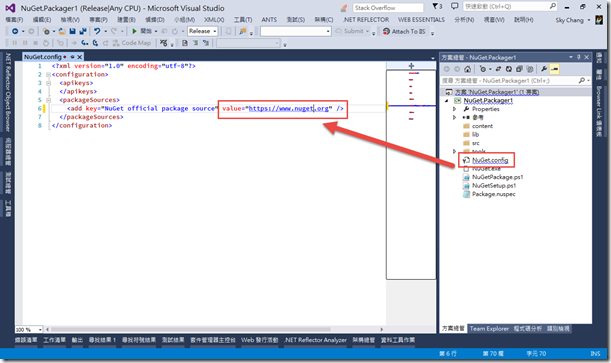
Task: Open the .NET Reflector Analyzer tab
Action: (x=315, y=340)
